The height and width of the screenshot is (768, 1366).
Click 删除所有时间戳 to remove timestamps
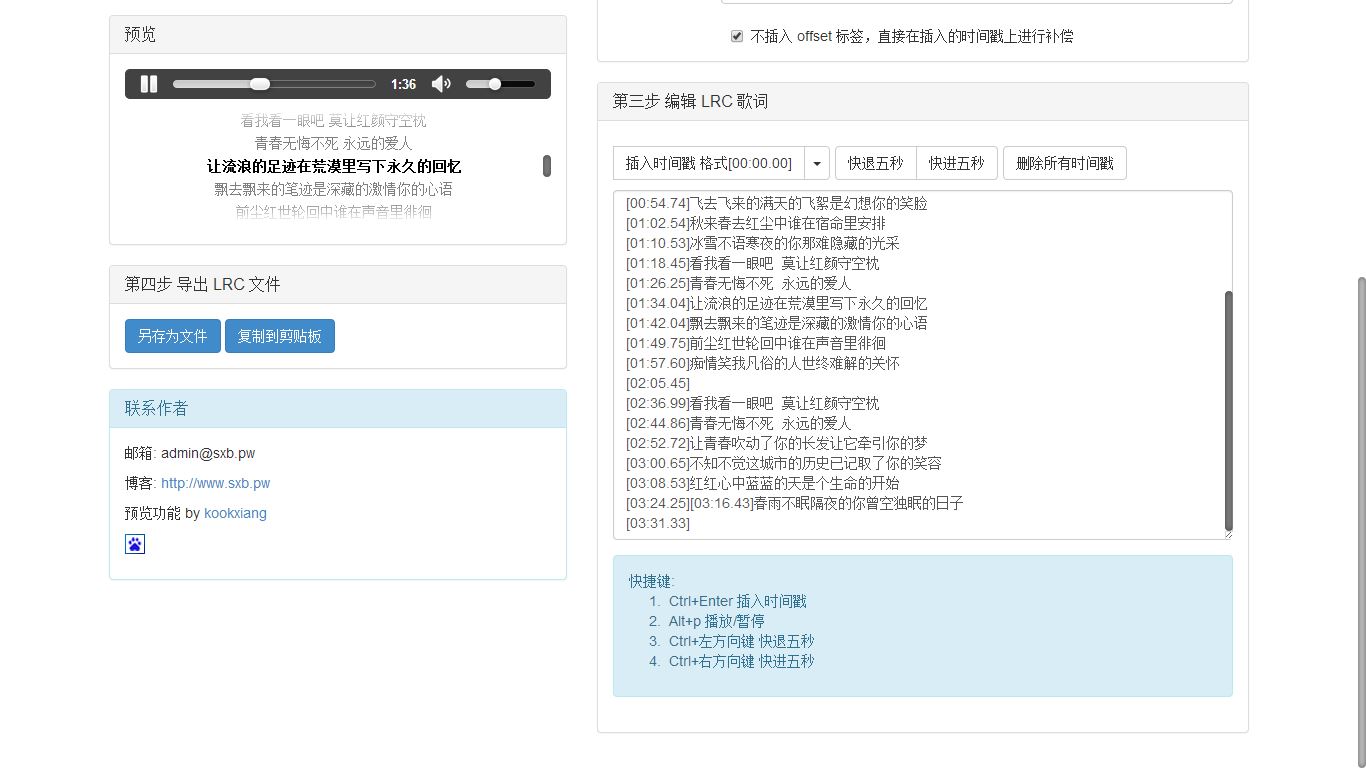(x=1064, y=163)
